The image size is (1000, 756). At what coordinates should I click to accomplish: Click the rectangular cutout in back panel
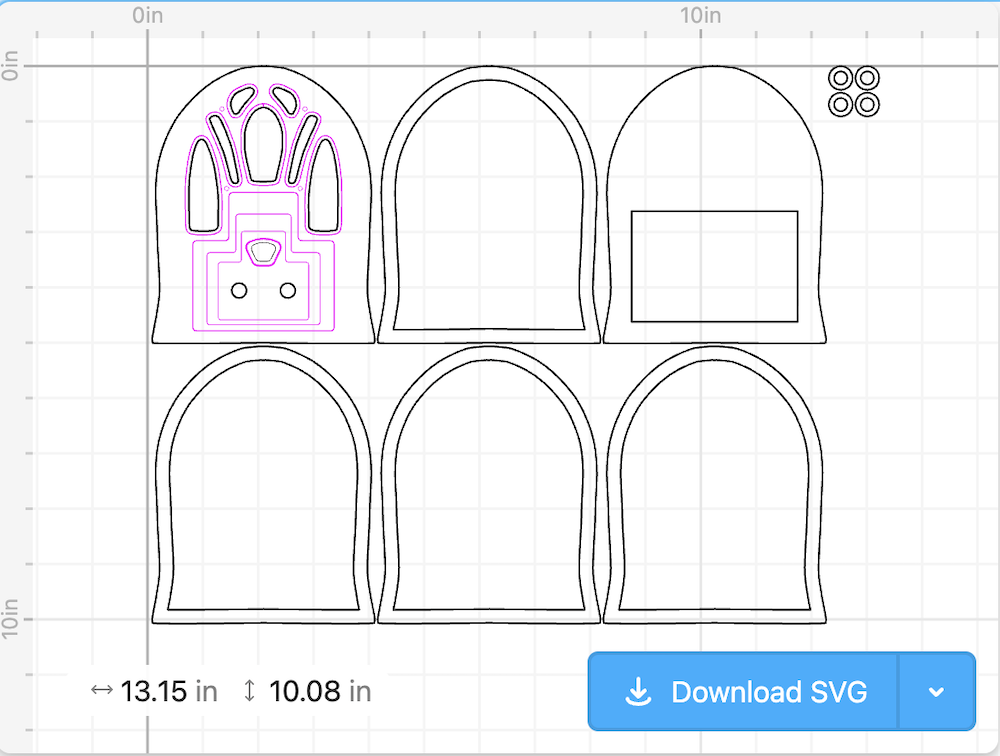pyautogui.click(x=714, y=266)
